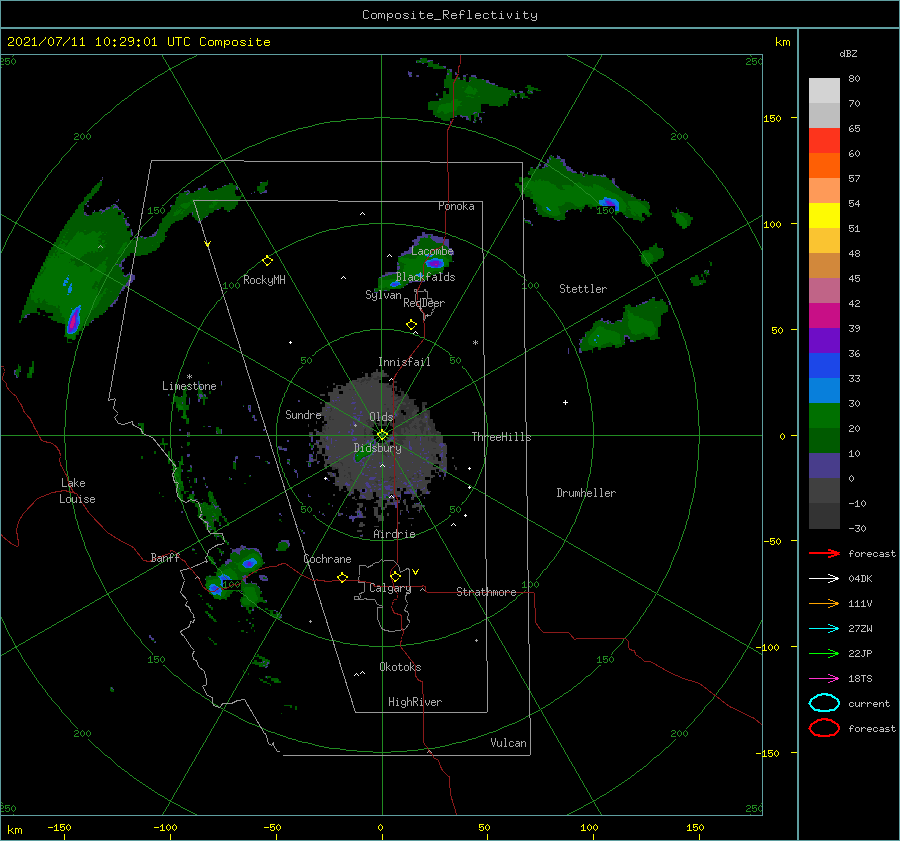Click the HighRiver label
Image resolution: width=900 pixels, height=841 pixels.
click(414, 702)
